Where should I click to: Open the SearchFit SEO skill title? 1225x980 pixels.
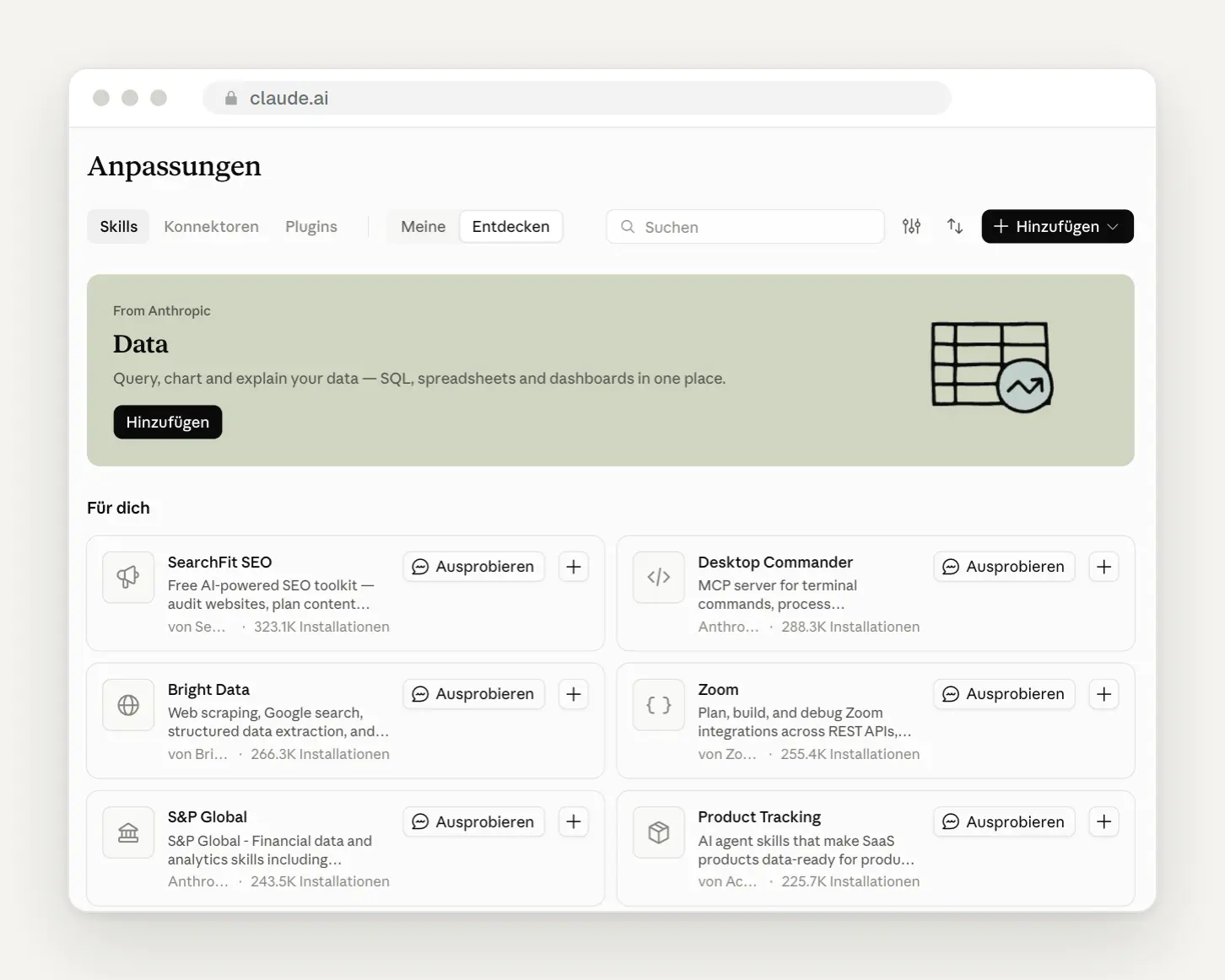click(219, 563)
